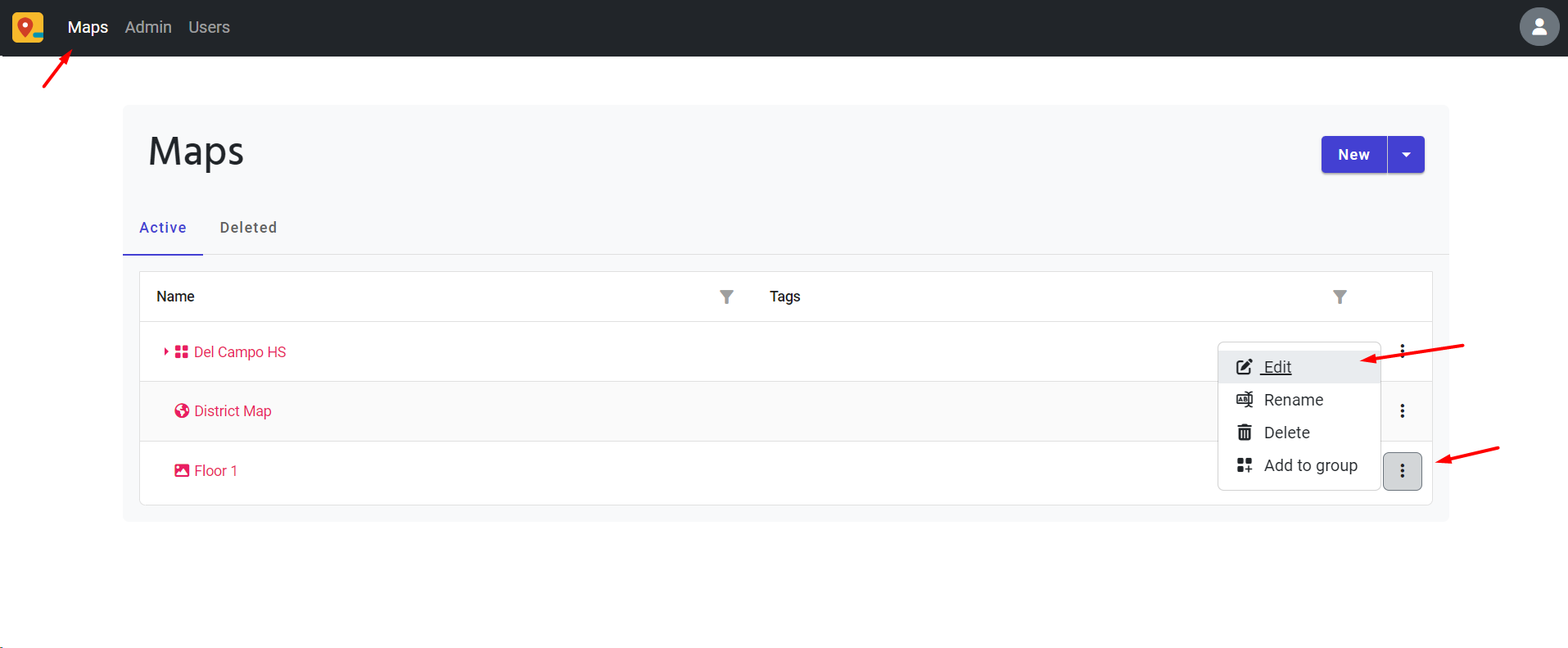Choose Delete from the context menu
Screen dimensions: 1568x648
coord(1286,433)
